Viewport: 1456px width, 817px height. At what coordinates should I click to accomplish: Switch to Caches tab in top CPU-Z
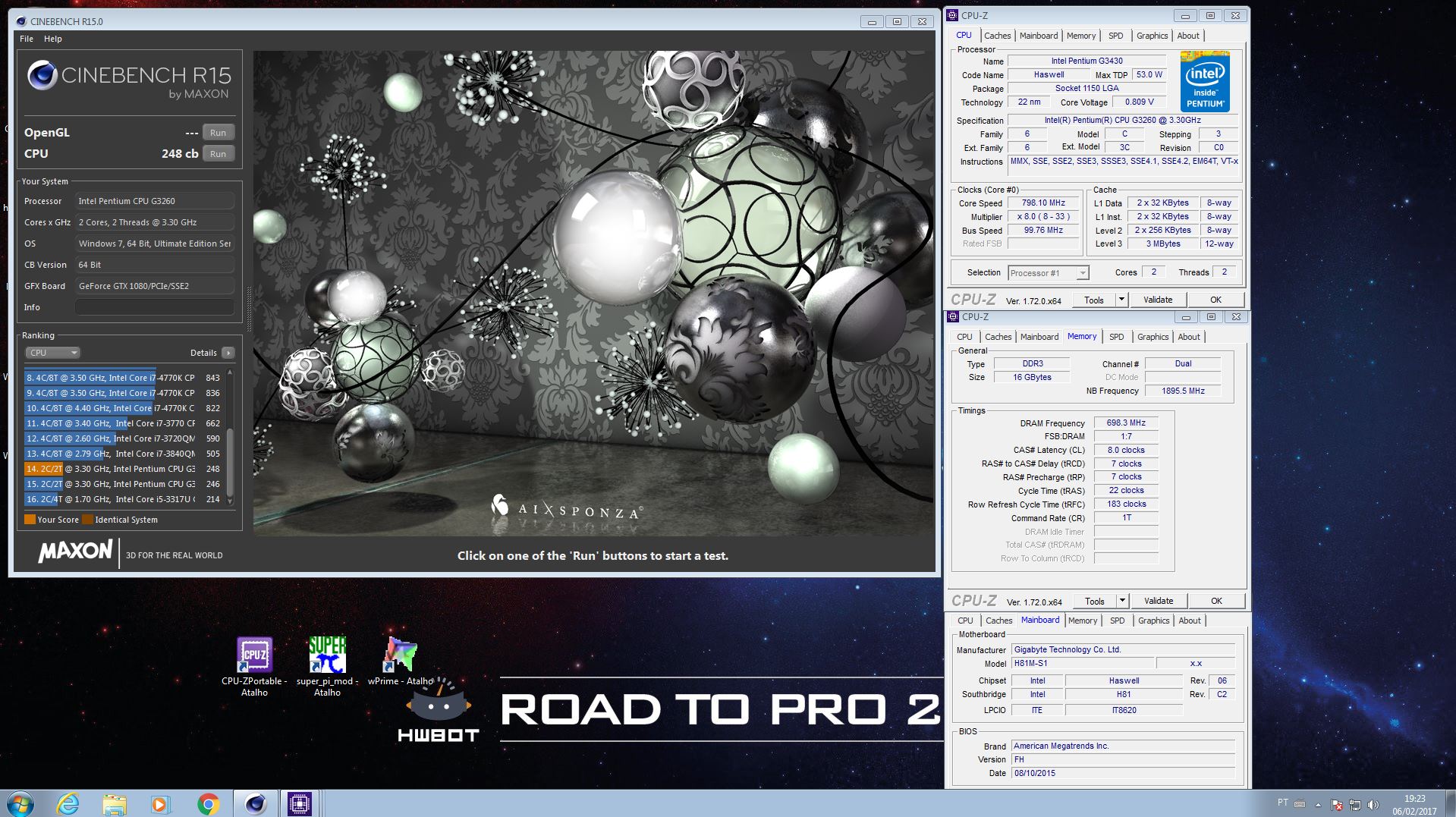[x=997, y=36]
